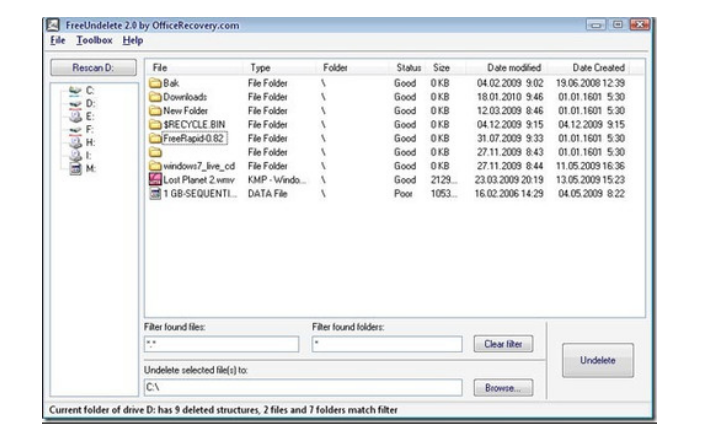Click the KMP - Windo... type cell

(277, 180)
